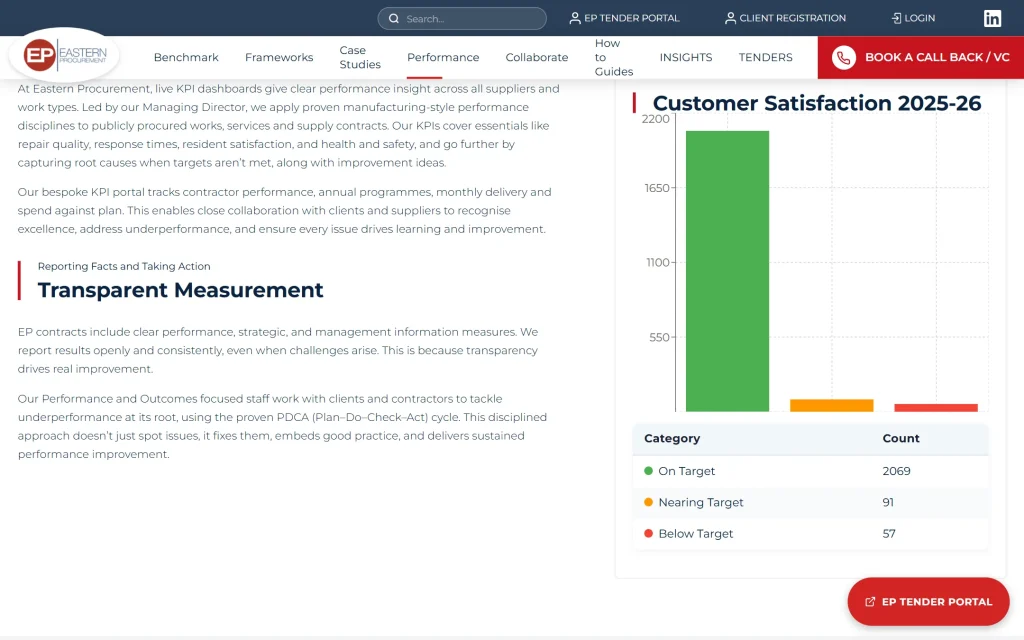Viewport: 1024px width, 640px height.
Task: Go to the Insights page
Action: coord(686,57)
